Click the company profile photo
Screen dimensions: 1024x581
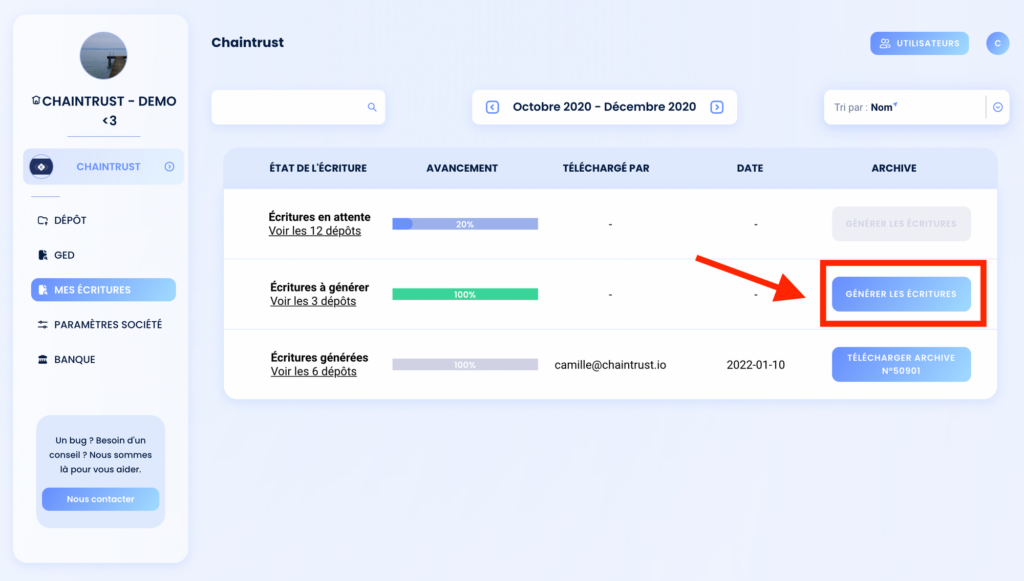point(103,55)
